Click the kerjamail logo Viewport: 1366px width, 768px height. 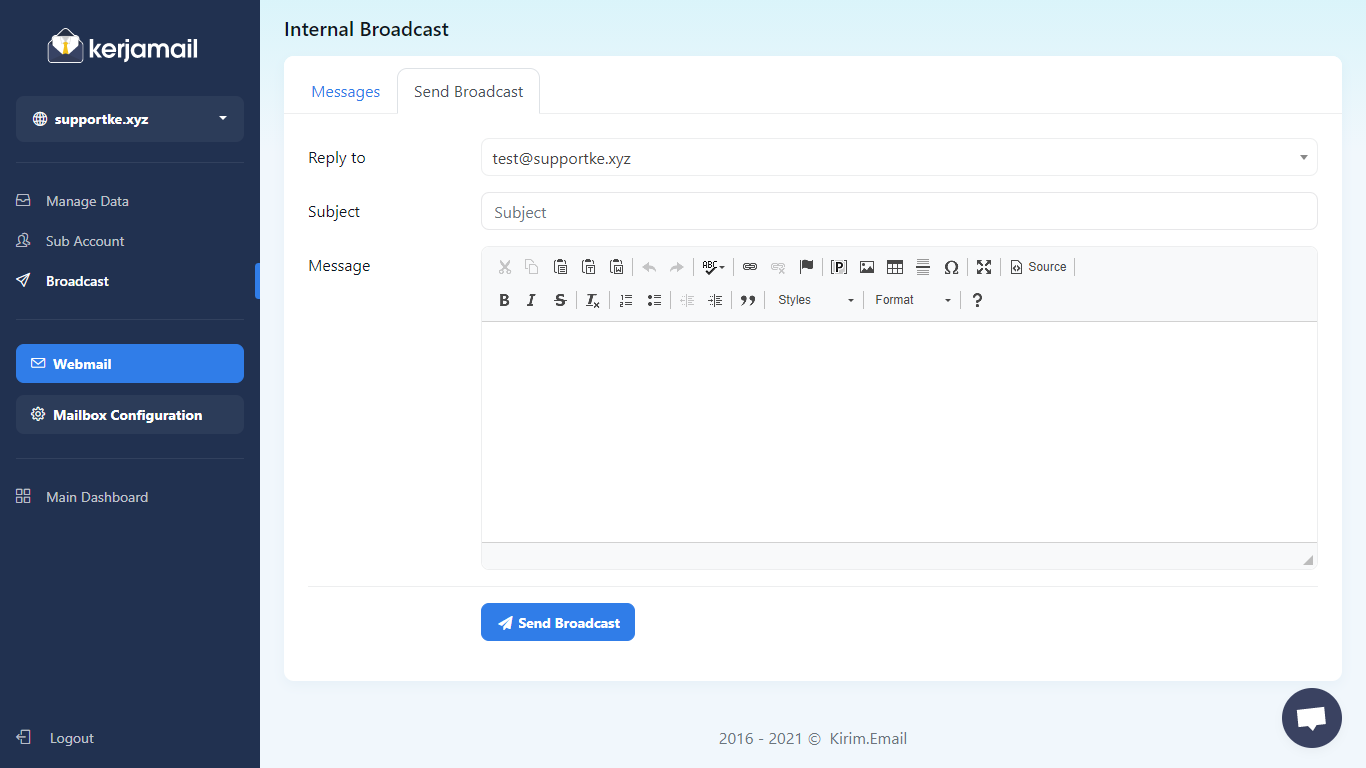(122, 46)
